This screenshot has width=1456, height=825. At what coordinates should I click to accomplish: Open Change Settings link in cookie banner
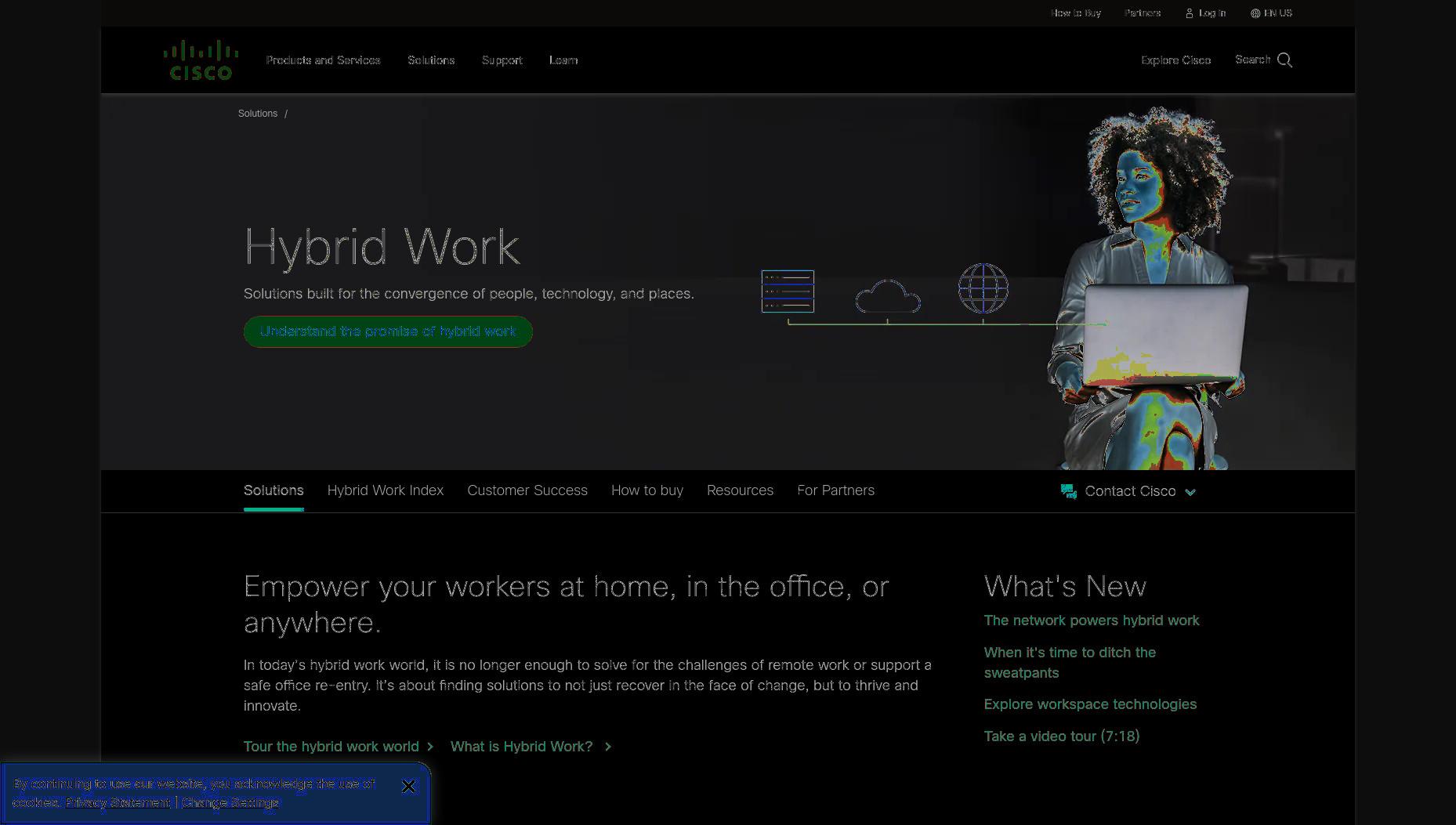point(230,802)
